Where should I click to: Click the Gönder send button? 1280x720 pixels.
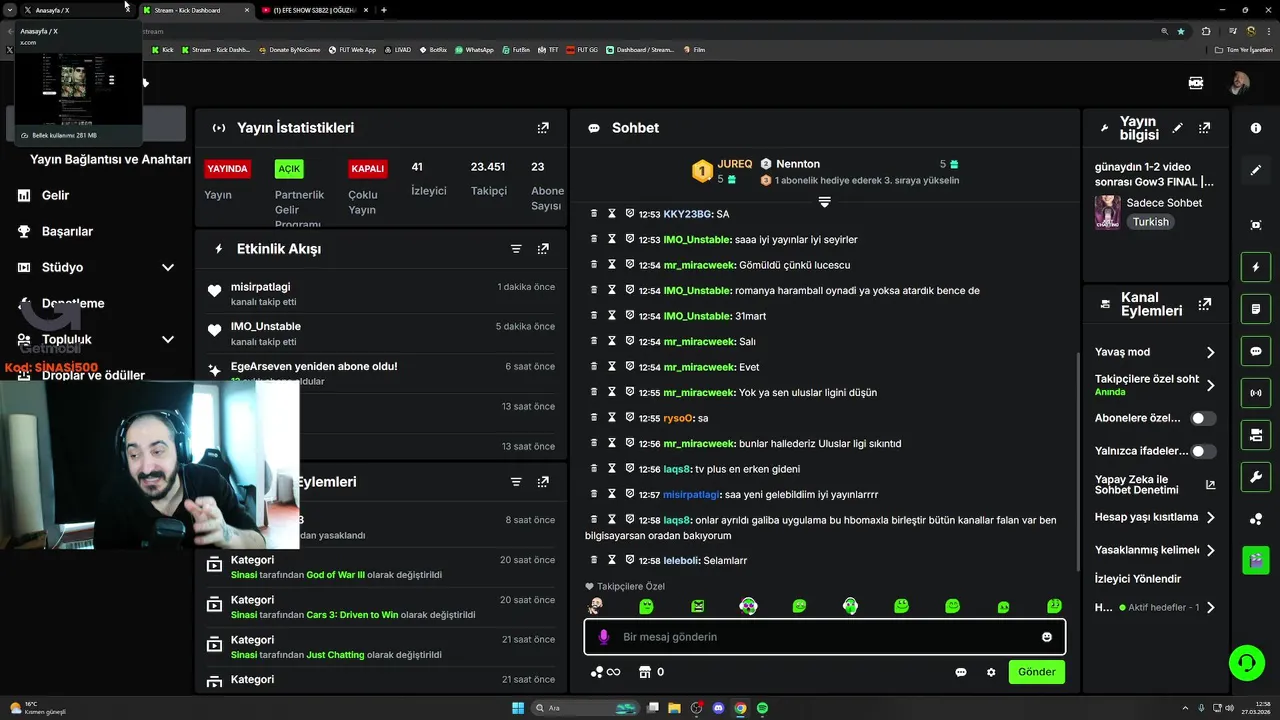(x=1036, y=672)
